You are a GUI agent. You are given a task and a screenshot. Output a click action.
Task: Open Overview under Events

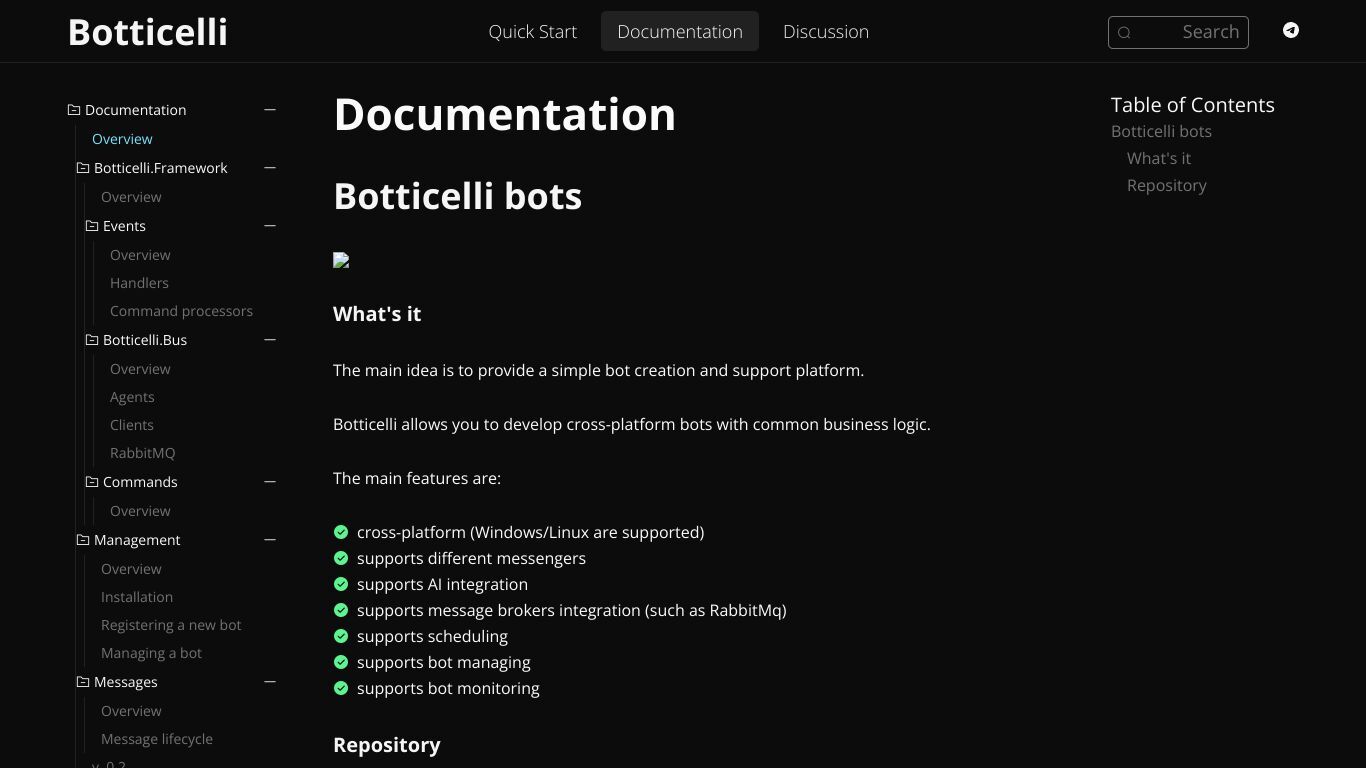tap(140, 255)
